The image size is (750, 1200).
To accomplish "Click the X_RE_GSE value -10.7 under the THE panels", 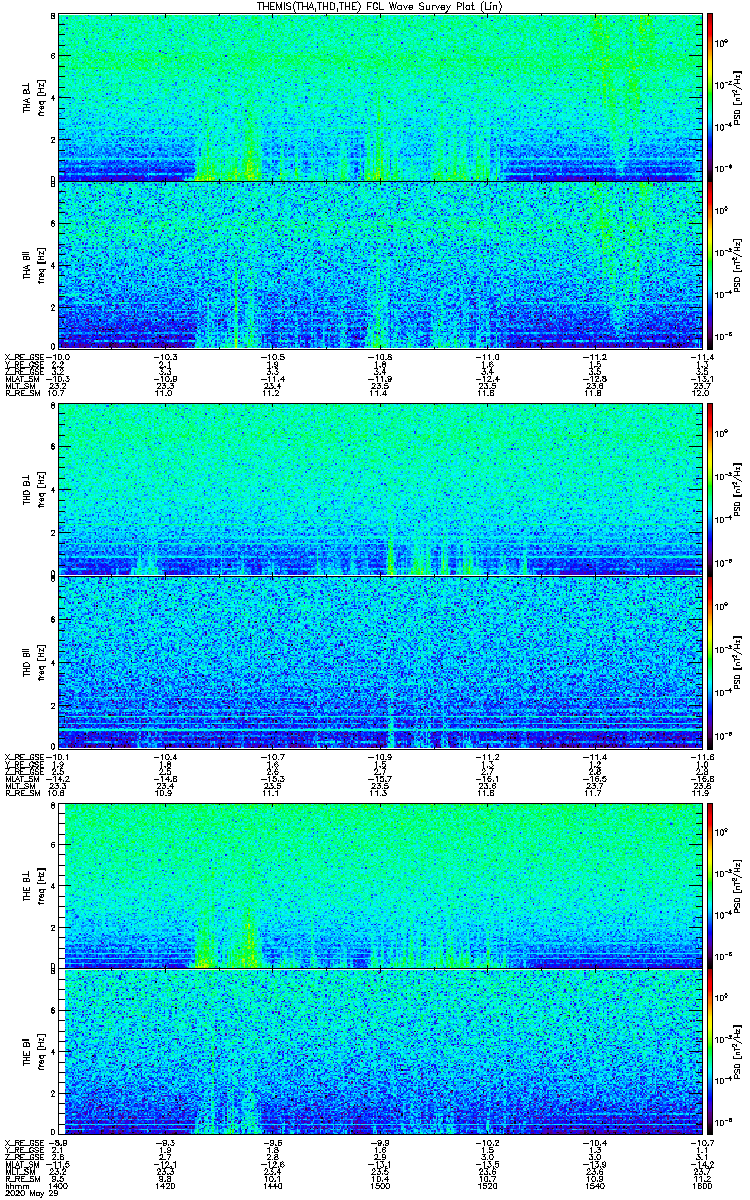I will tap(700, 1142).
